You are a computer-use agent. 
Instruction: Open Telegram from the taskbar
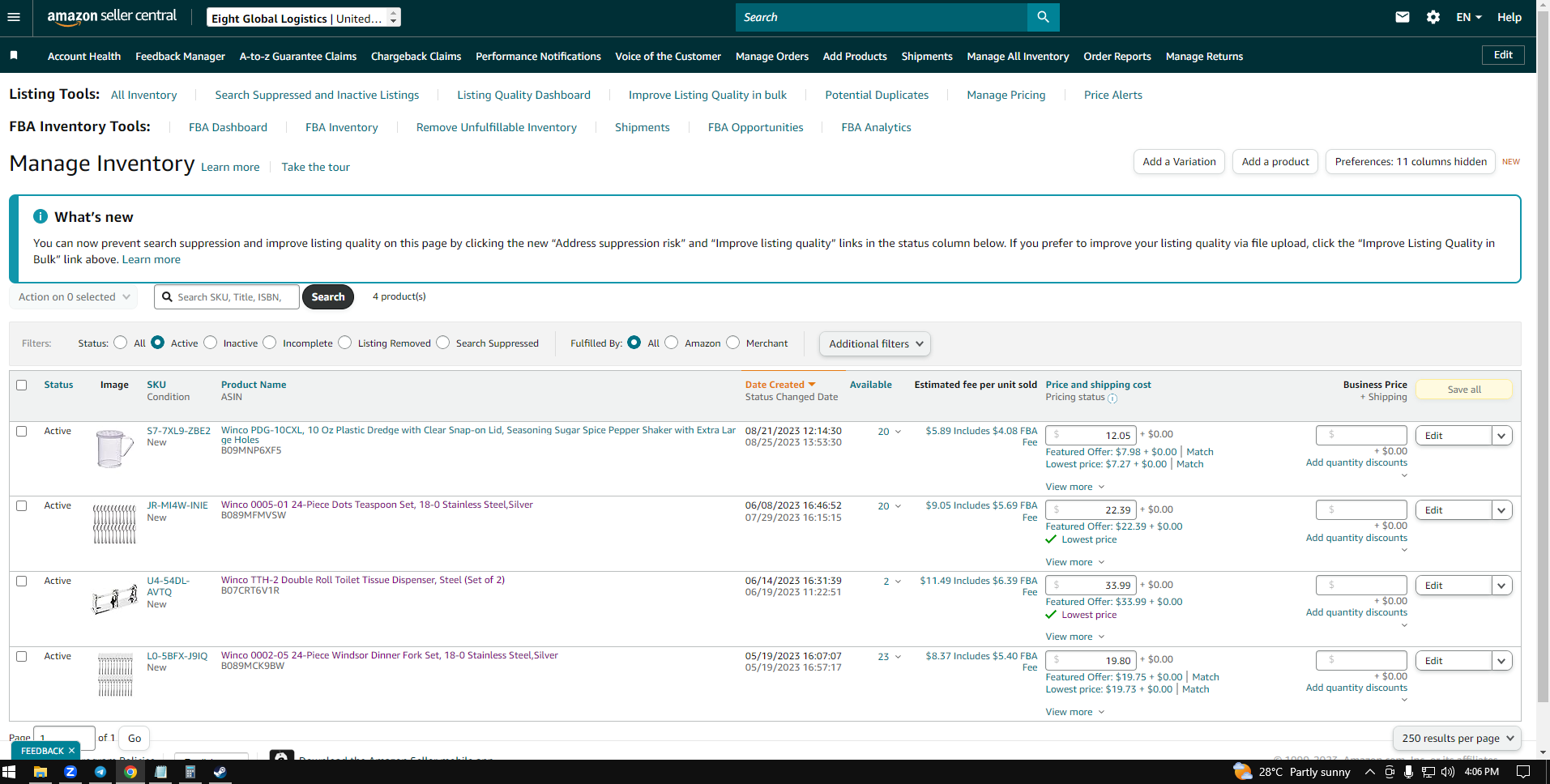[100, 772]
